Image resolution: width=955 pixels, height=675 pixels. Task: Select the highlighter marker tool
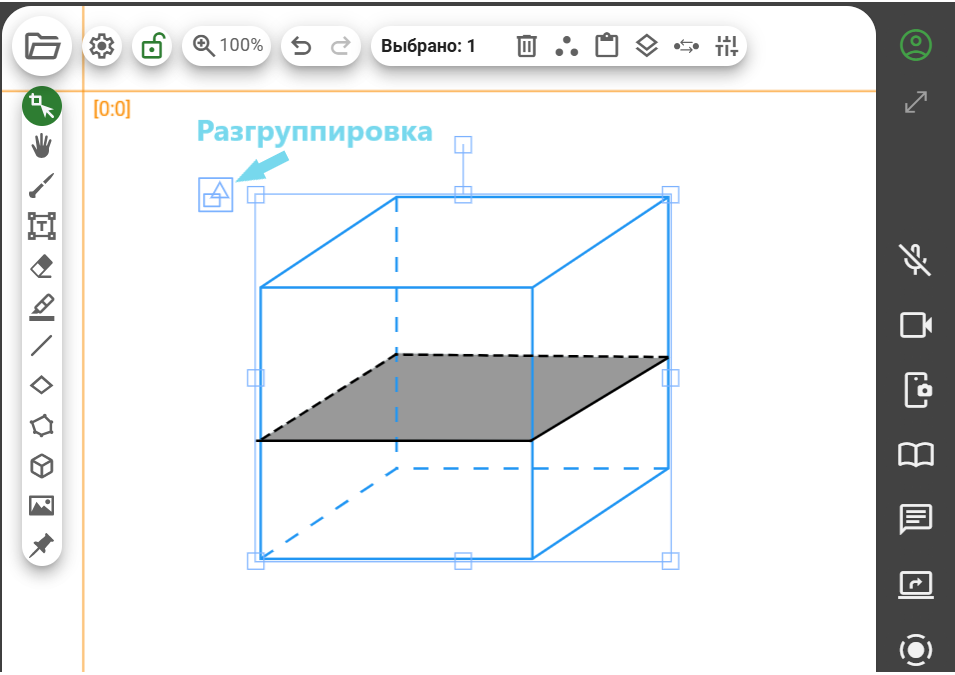pyautogui.click(x=41, y=306)
